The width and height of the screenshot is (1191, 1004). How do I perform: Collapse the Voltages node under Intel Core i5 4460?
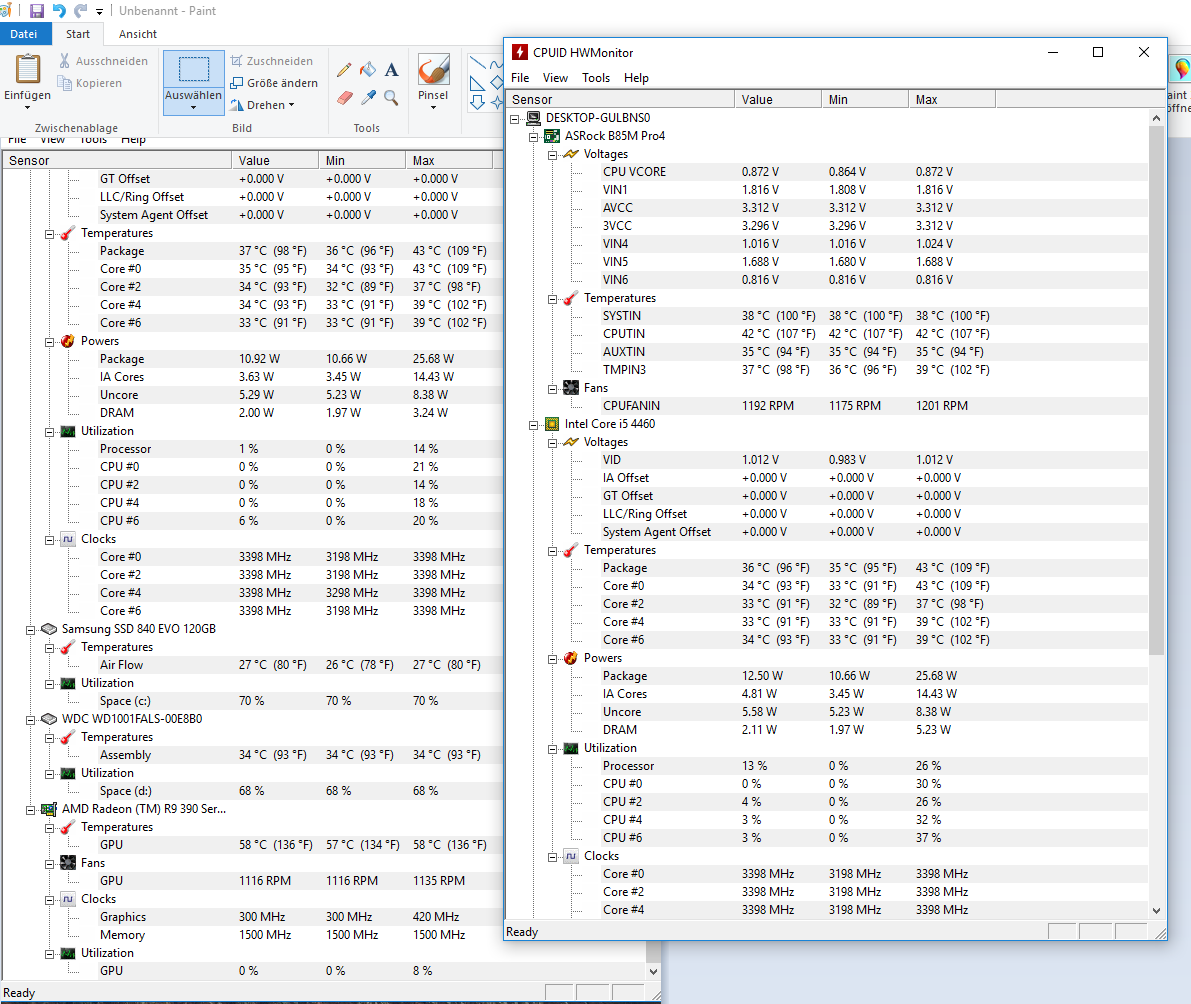point(553,443)
